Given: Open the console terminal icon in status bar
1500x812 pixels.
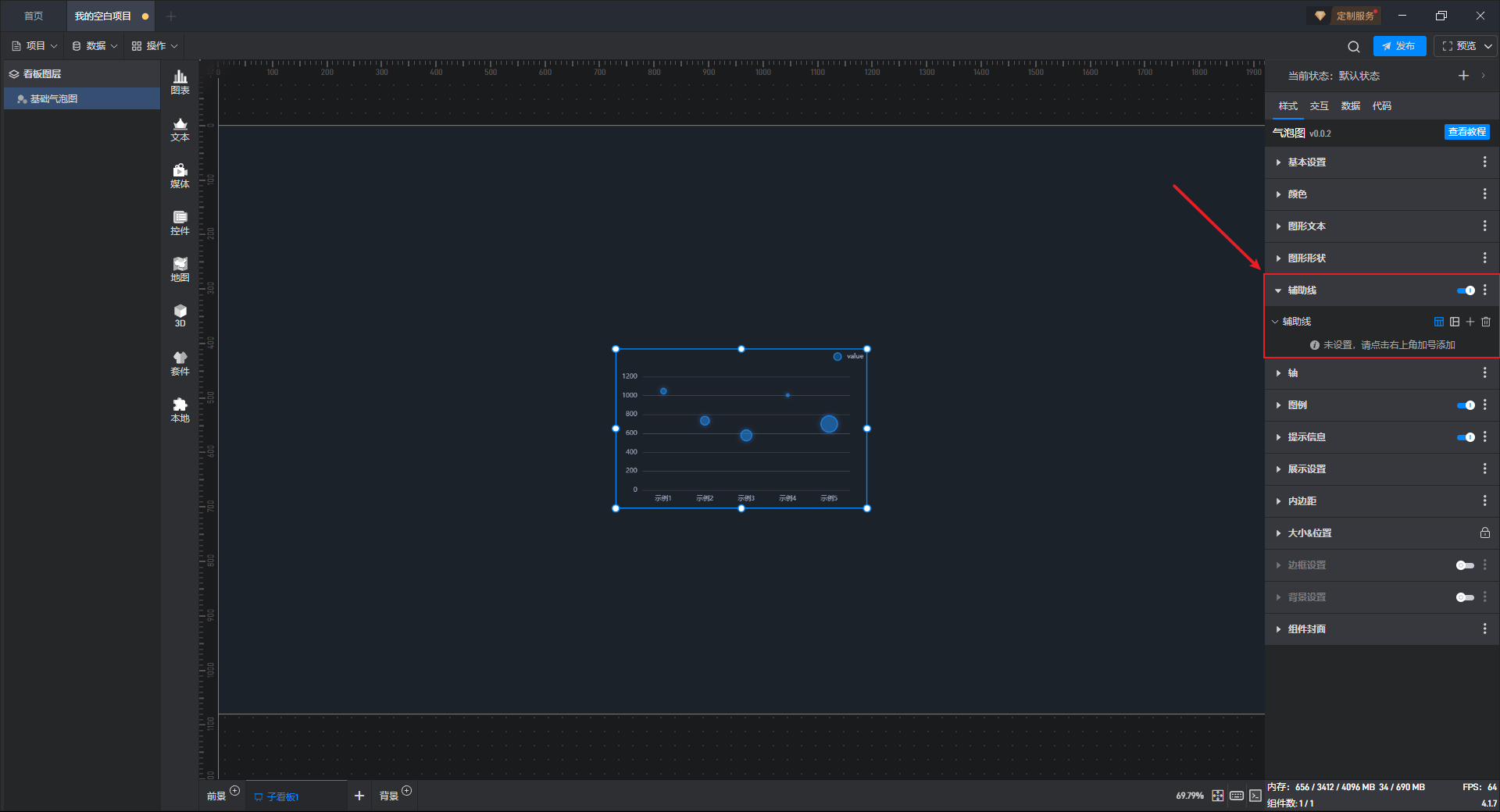Looking at the screenshot, I should (x=1255, y=796).
